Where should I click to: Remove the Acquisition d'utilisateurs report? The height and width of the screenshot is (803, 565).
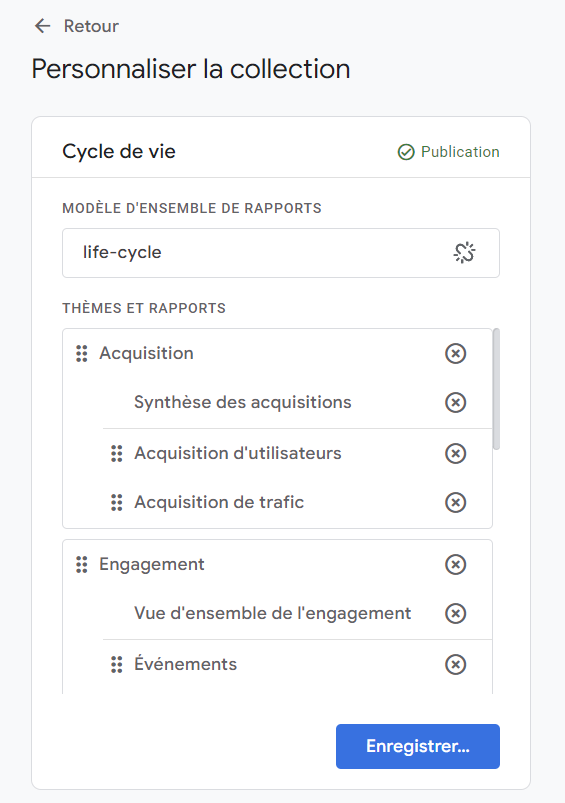click(x=455, y=453)
